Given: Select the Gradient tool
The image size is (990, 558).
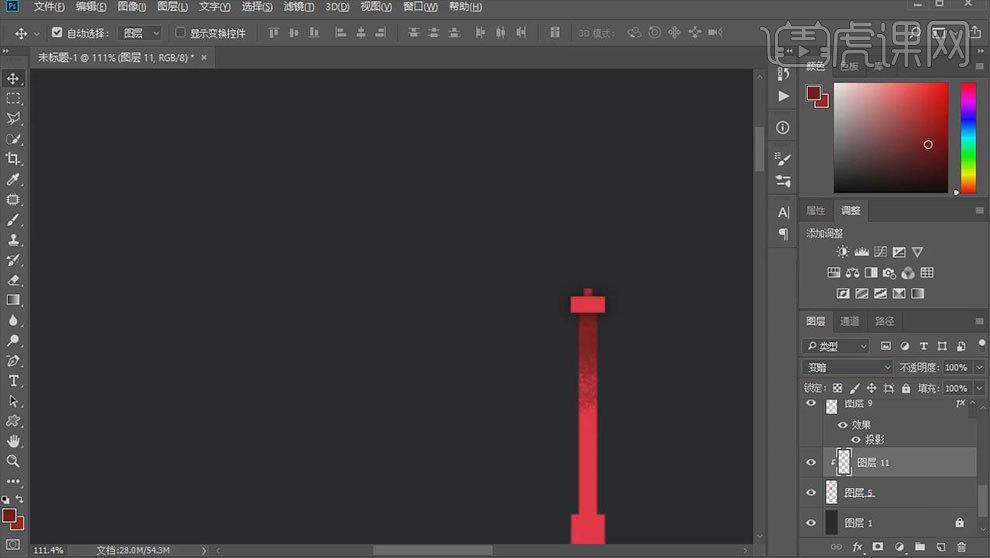Looking at the screenshot, I should point(13,300).
